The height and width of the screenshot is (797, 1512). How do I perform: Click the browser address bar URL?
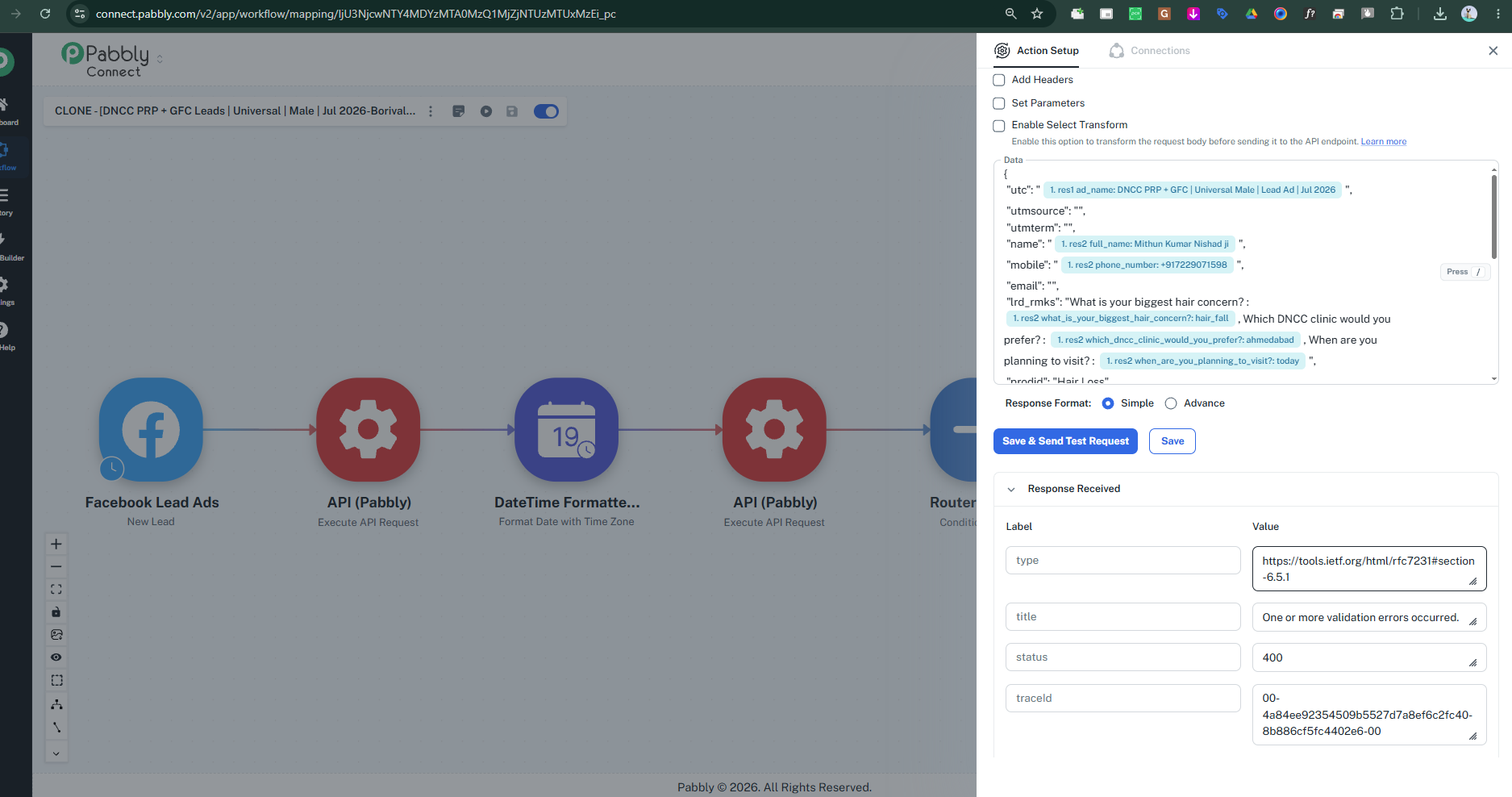click(x=356, y=14)
